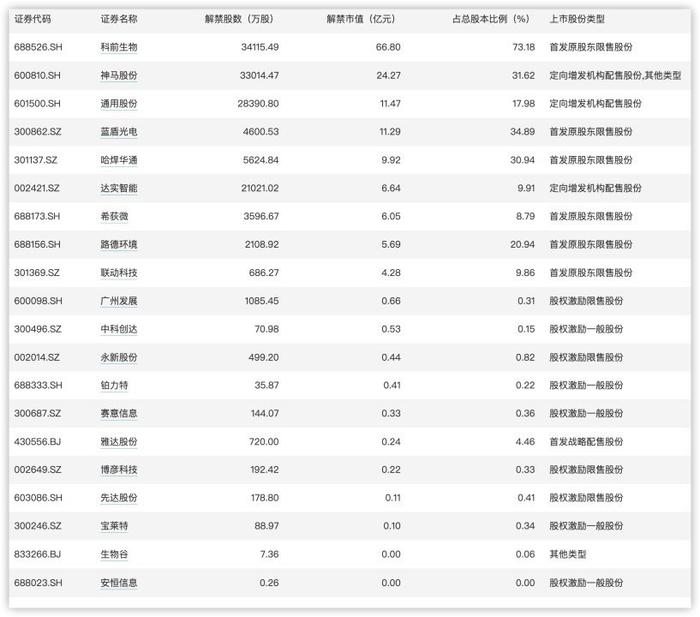
Task: Open the 希荻微 stock link
Action: pyautogui.click(x=114, y=216)
